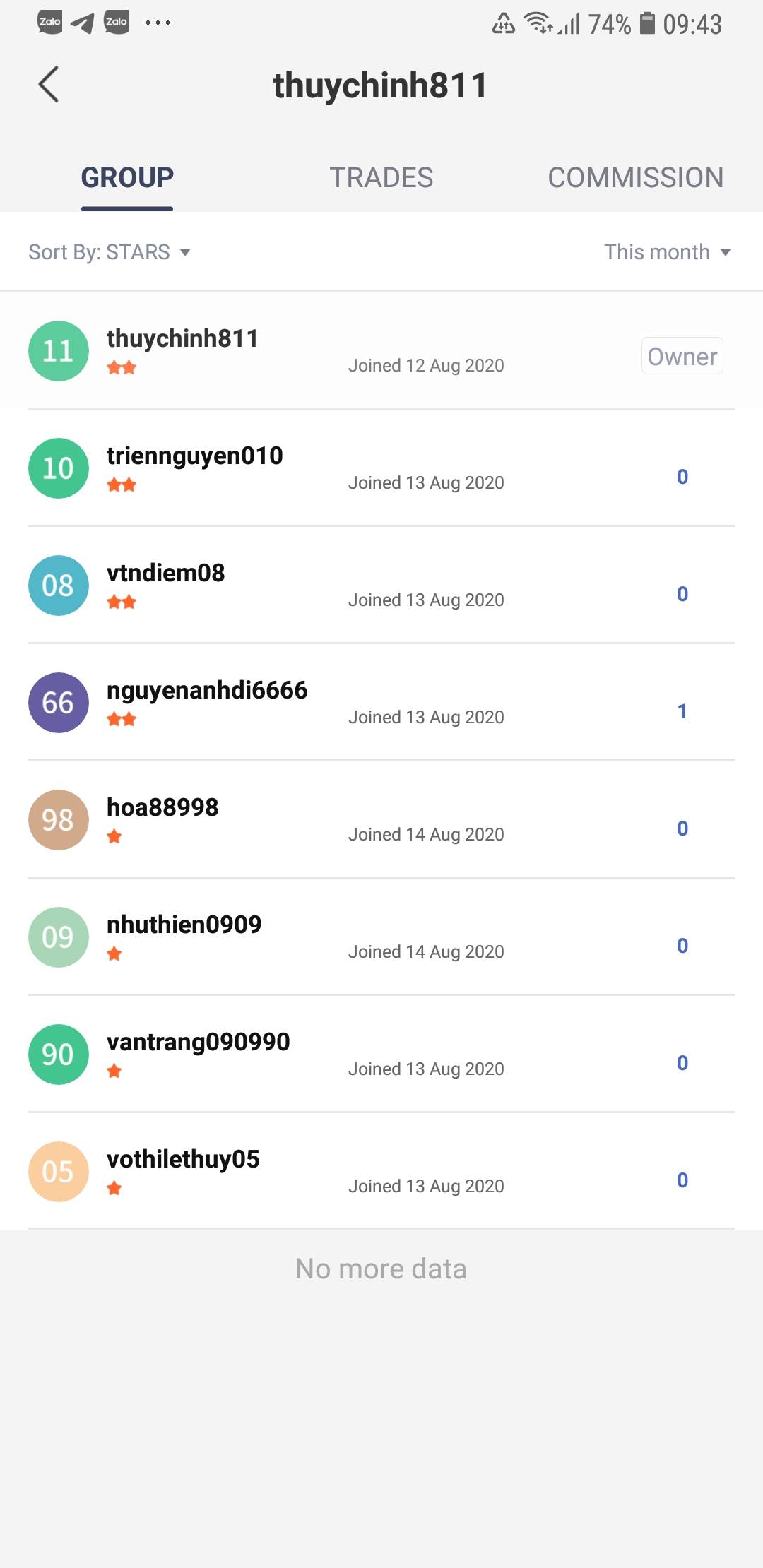The width and height of the screenshot is (763, 1568).
Task: Tap the back arrow icon
Action: (48, 85)
